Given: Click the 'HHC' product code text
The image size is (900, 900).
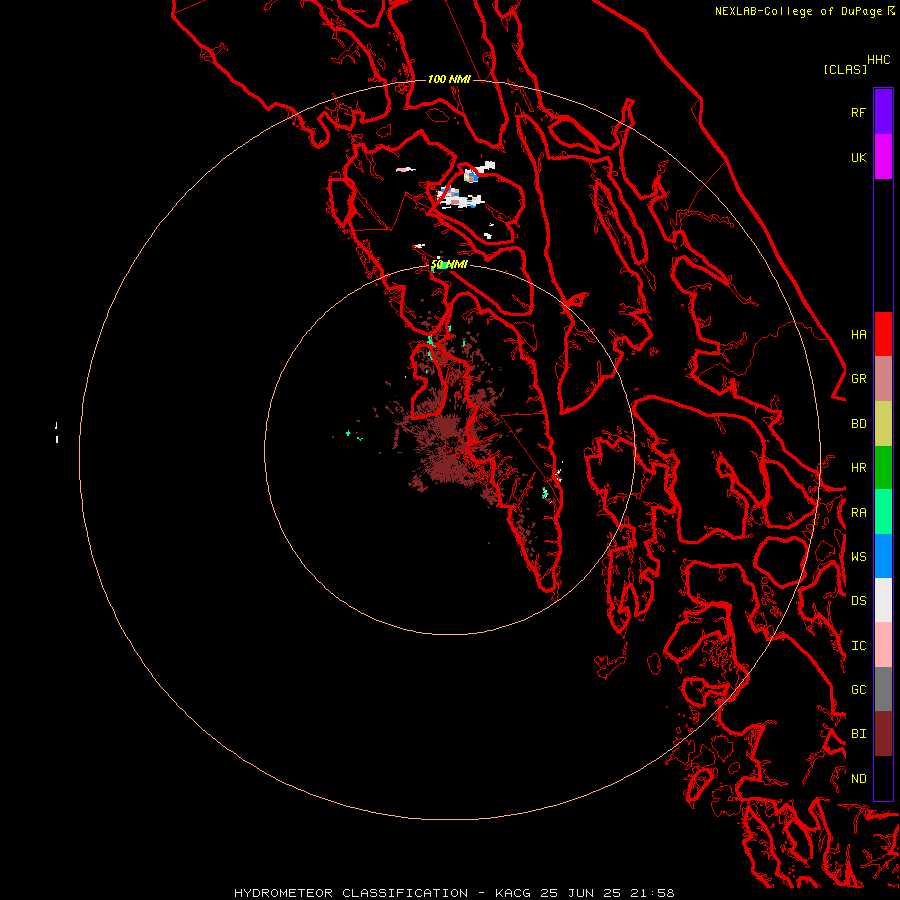Looking at the screenshot, I should pyautogui.click(x=878, y=60).
